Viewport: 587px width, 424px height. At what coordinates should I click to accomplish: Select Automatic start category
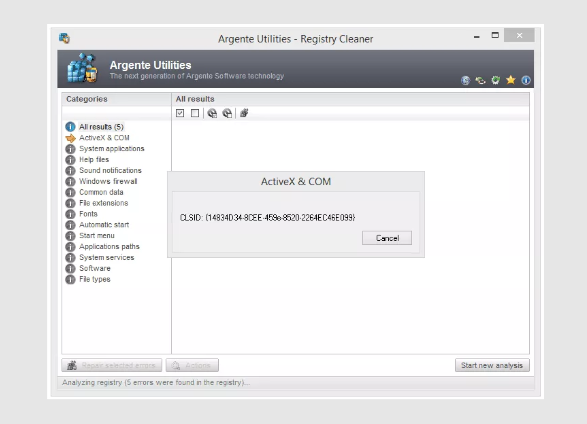click(104, 225)
